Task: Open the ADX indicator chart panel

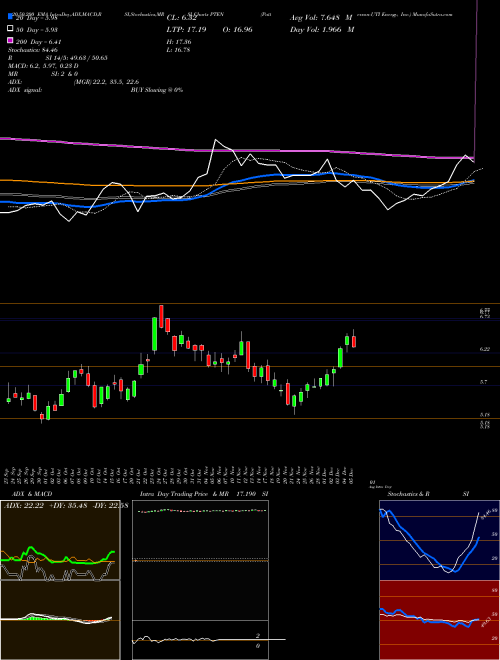Action: point(60,540)
